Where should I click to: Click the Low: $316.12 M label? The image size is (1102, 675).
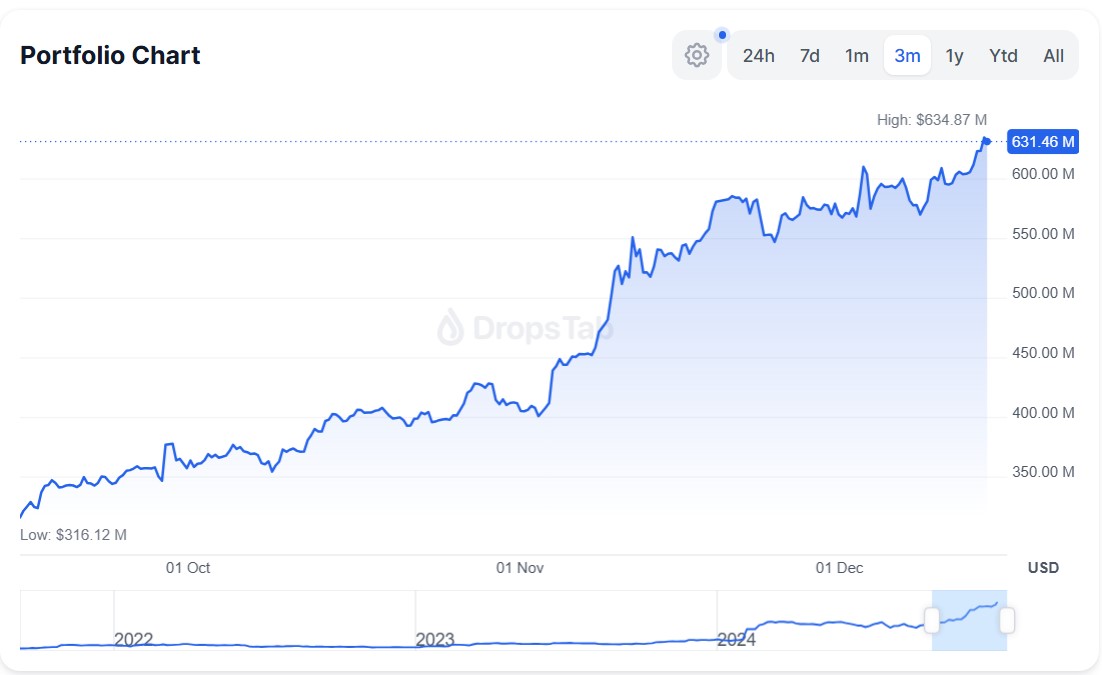point(73,535)
